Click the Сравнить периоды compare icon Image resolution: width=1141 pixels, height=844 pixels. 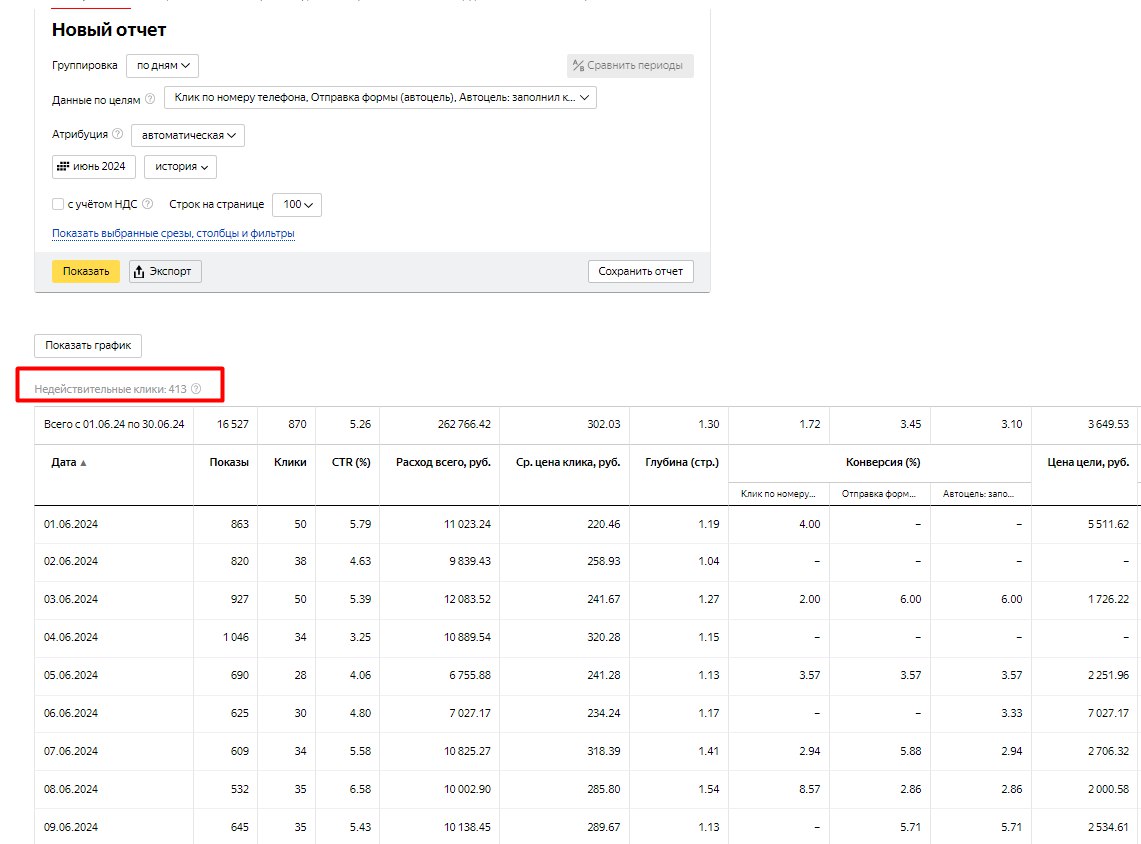pyautogui.click(x=578, y=66)
